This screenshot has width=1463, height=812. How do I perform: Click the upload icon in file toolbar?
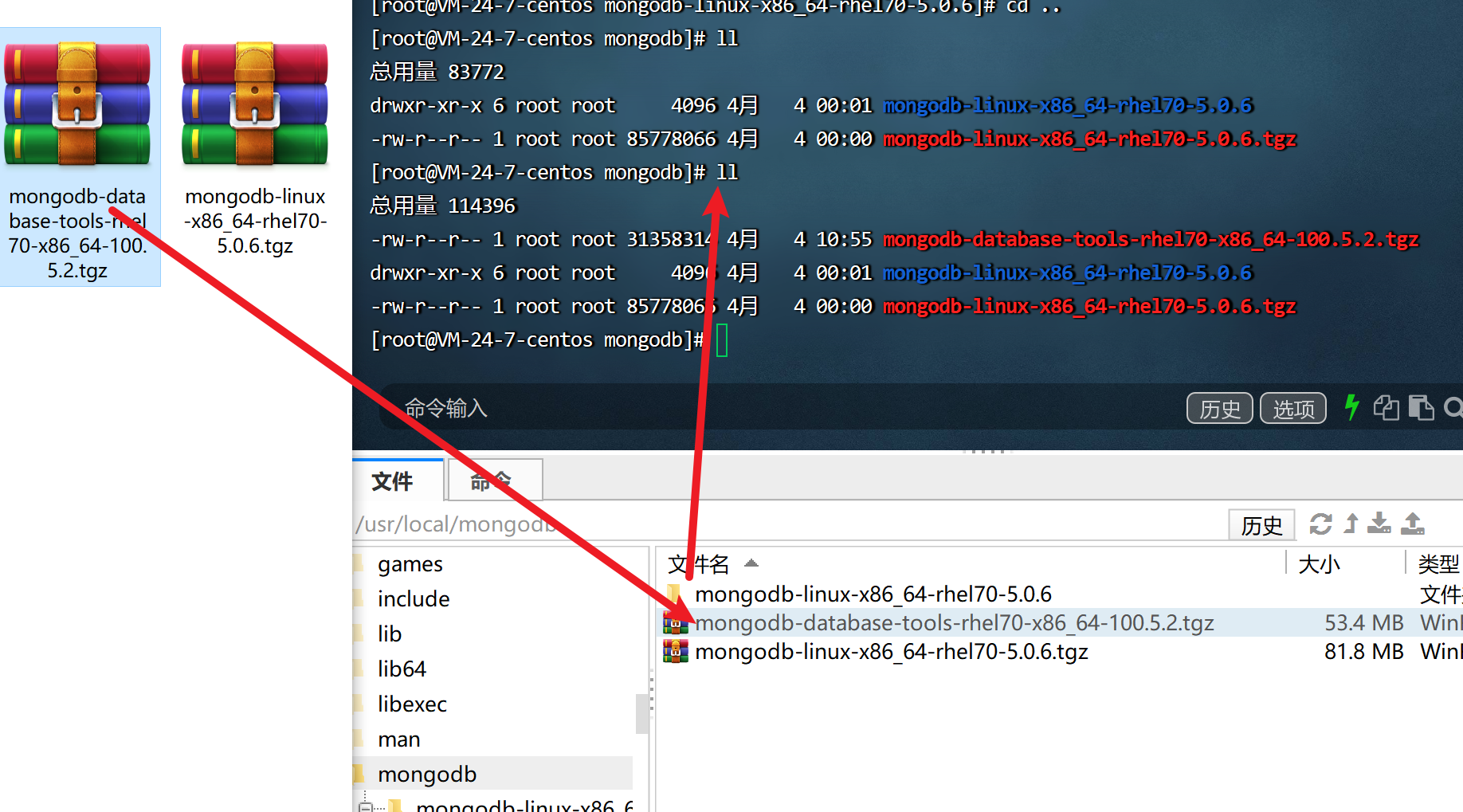[x=1413, y=524]
